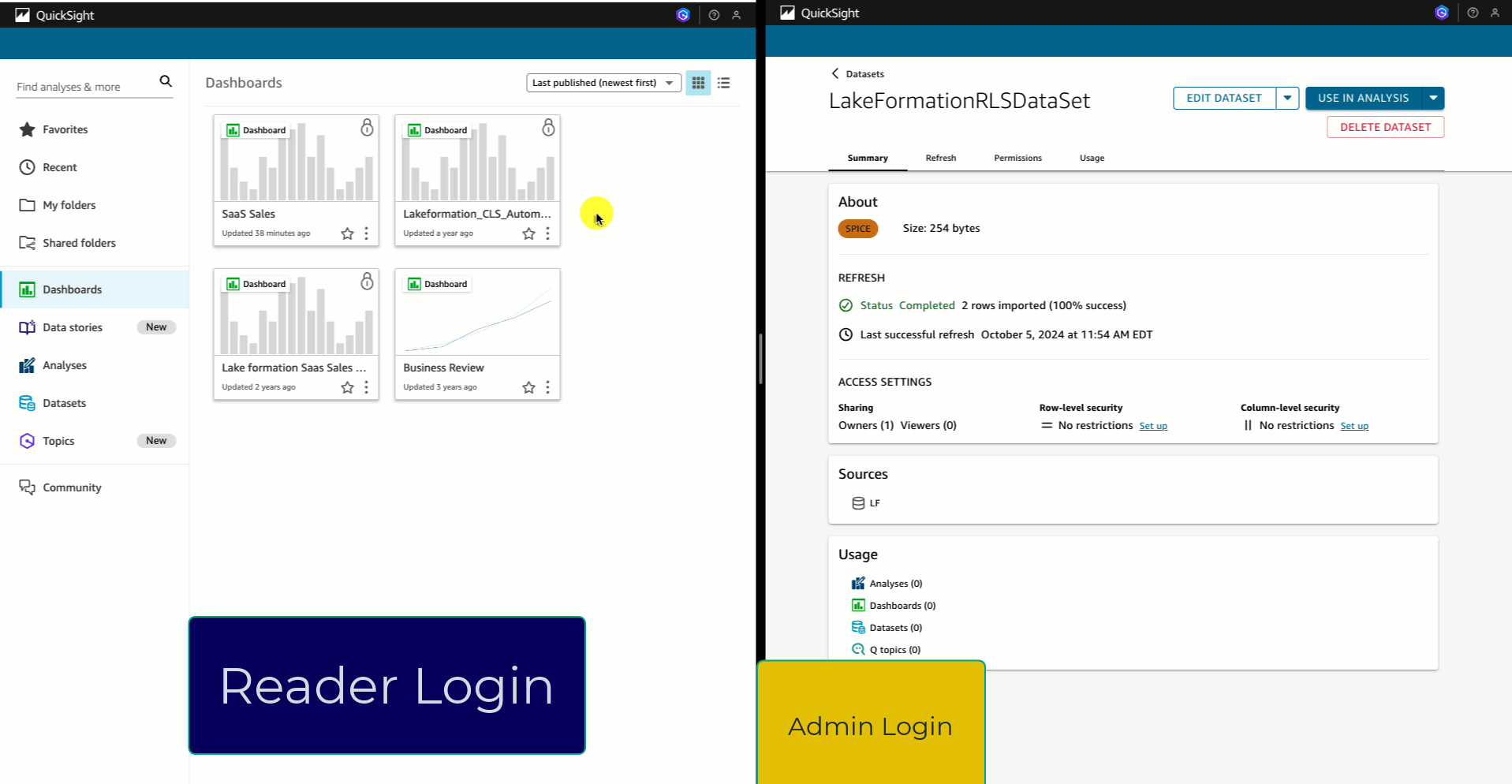1512x784 pixels.
Task: Open help icon in reader window header
Action: pyautogui.click(x=714, y=15)
